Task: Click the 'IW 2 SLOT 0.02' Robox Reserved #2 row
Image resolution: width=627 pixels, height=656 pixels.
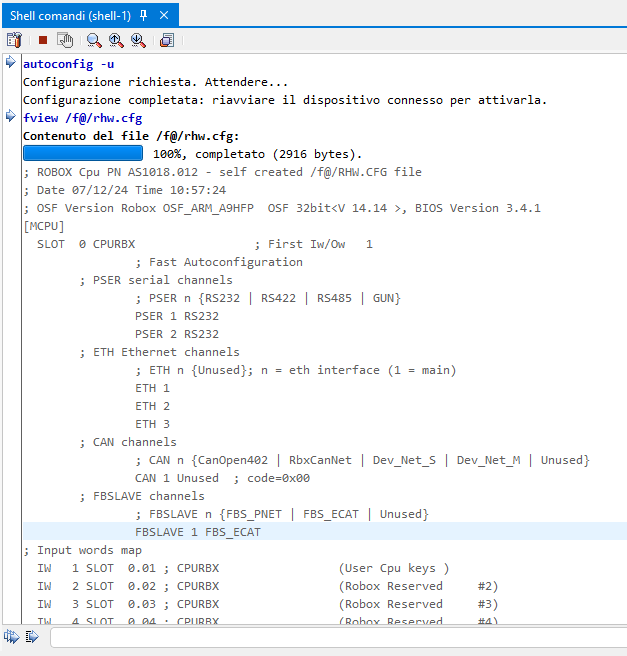Action: coord(268,586)
